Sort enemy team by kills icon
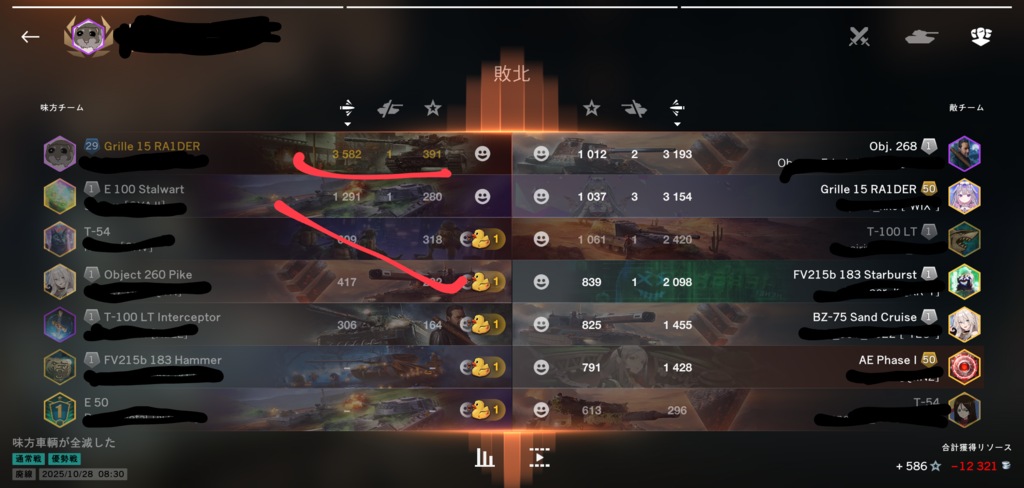The height and width of the screenshot is (488, 1024). pyautogui.click(x=634, y=109)
